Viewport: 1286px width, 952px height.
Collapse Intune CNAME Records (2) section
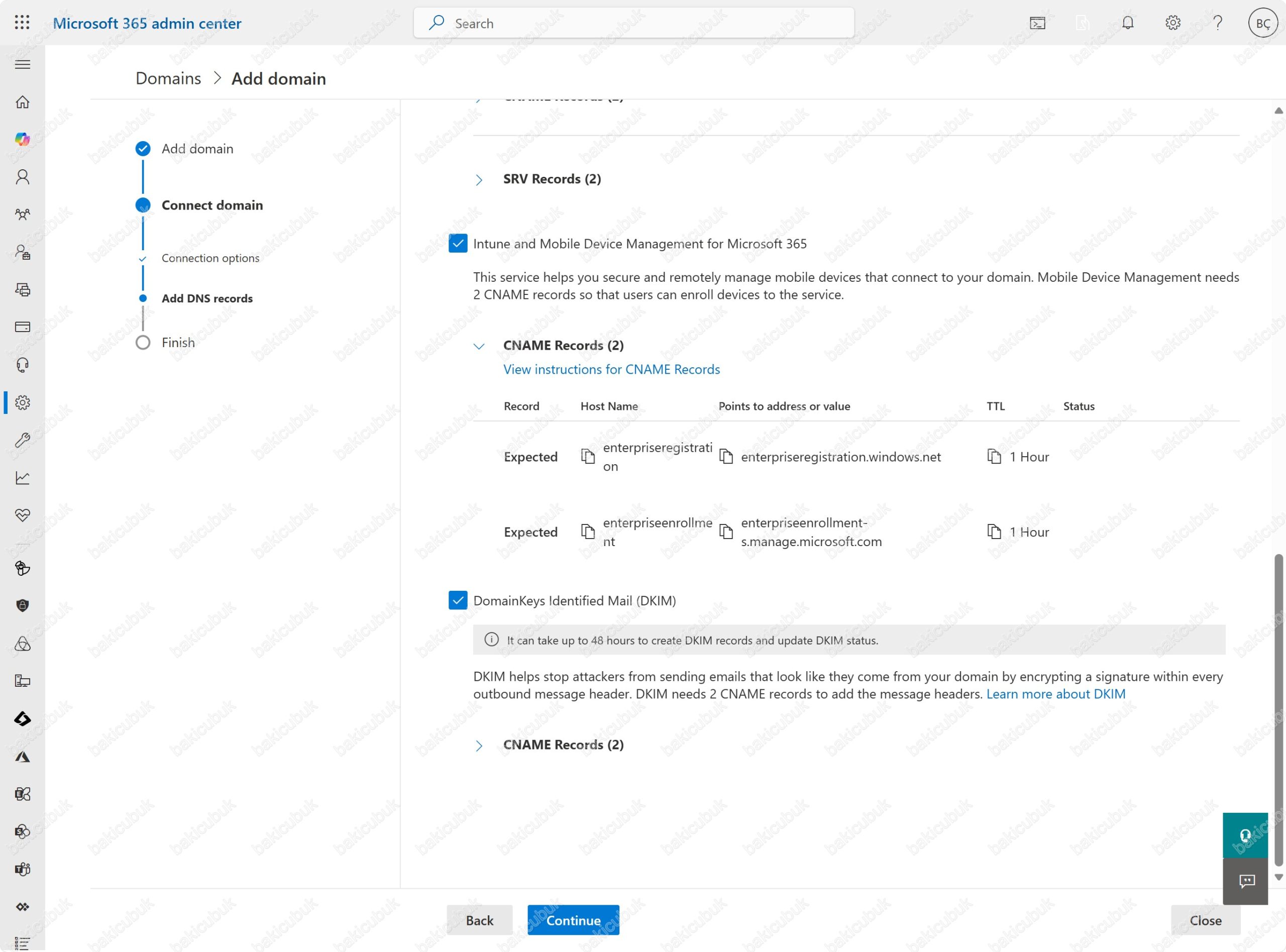479,346
